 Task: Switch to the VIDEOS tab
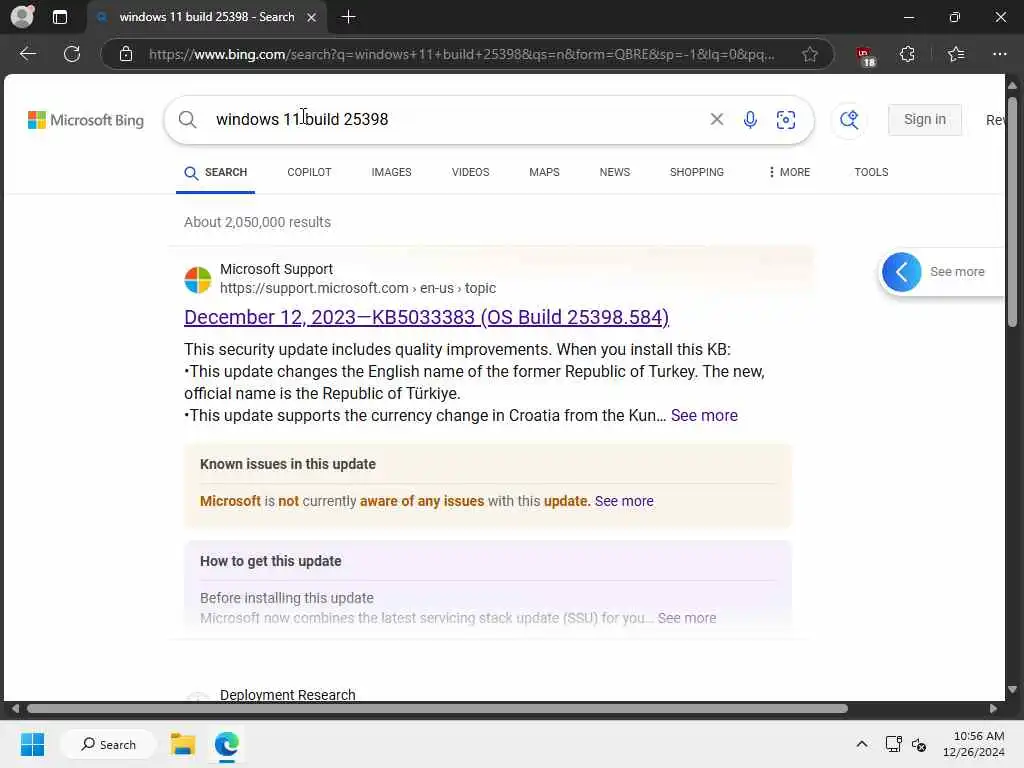[470, 172]
